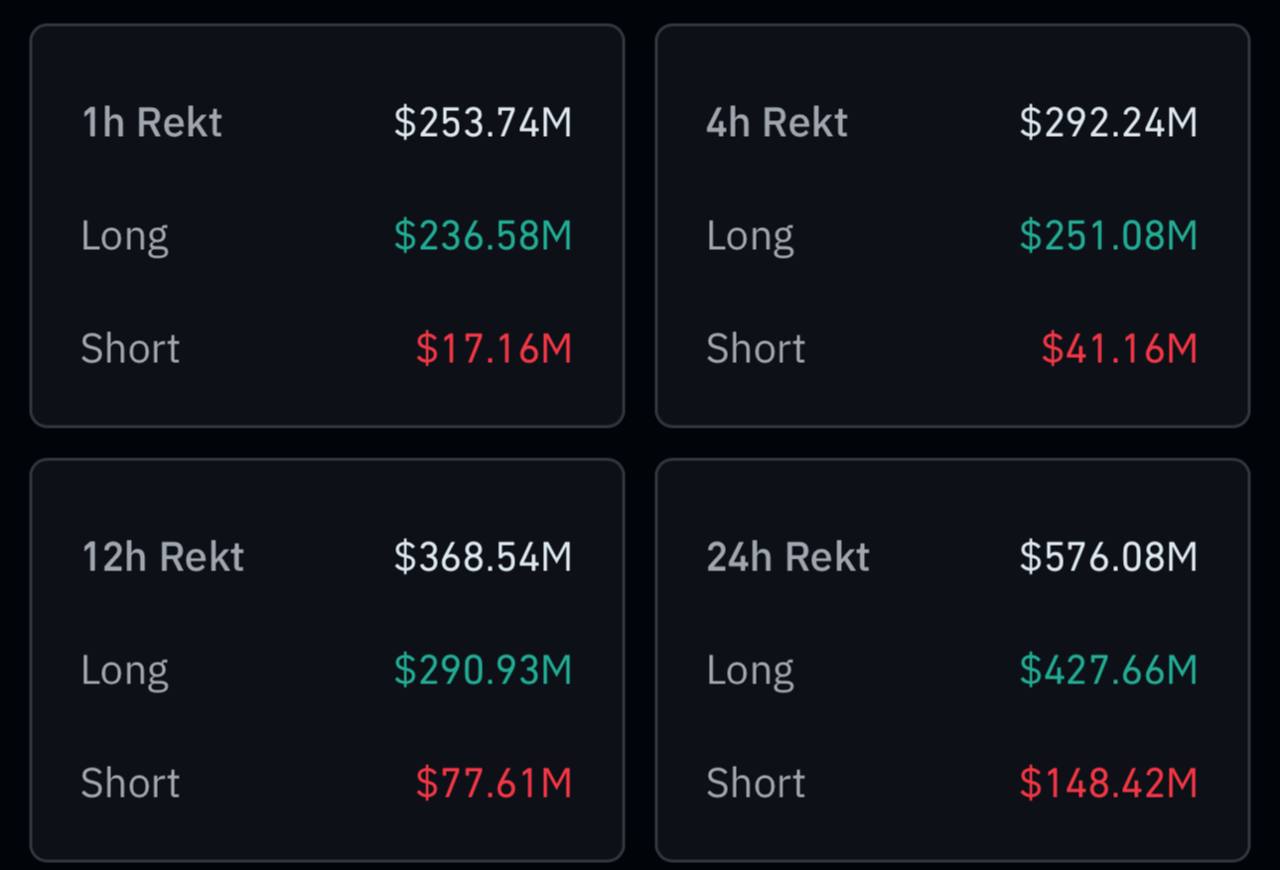Select the 1h Rekt total $253.74M
The width and height of the screenshot is (1280, 870).
pyautogui.click(x=483, y=123)
